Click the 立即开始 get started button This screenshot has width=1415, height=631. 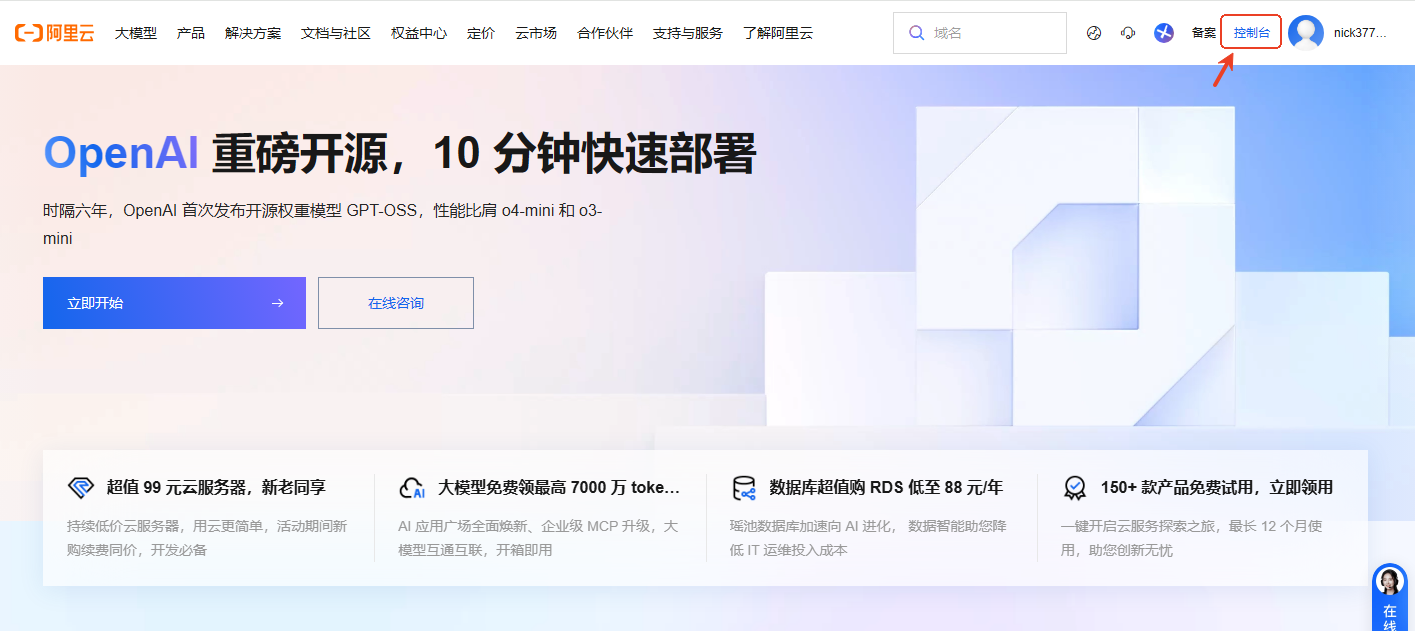click(x=174, y=303)
